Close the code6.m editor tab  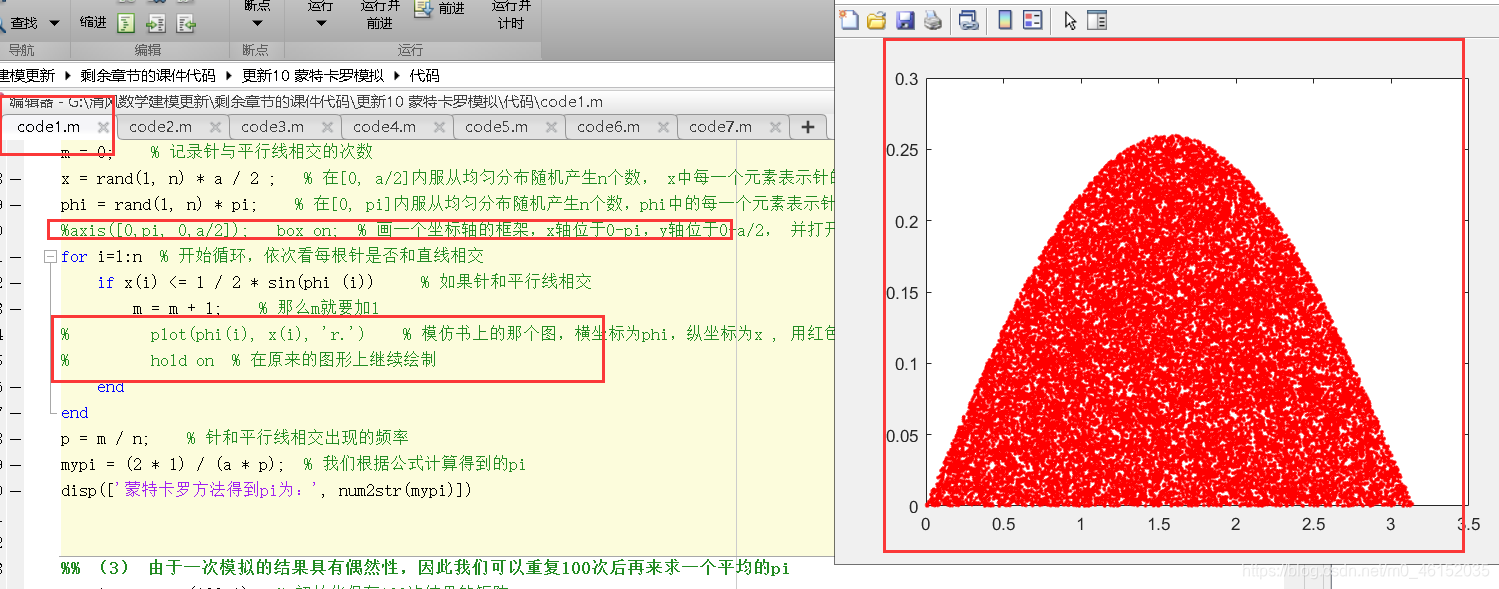tap(662, 127)
